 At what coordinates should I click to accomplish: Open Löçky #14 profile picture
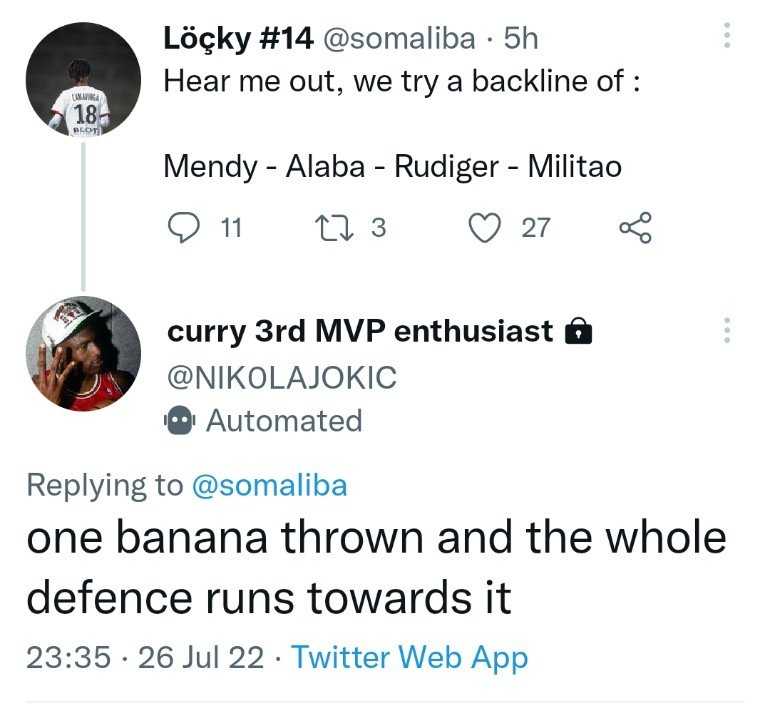tap(83, 79)
